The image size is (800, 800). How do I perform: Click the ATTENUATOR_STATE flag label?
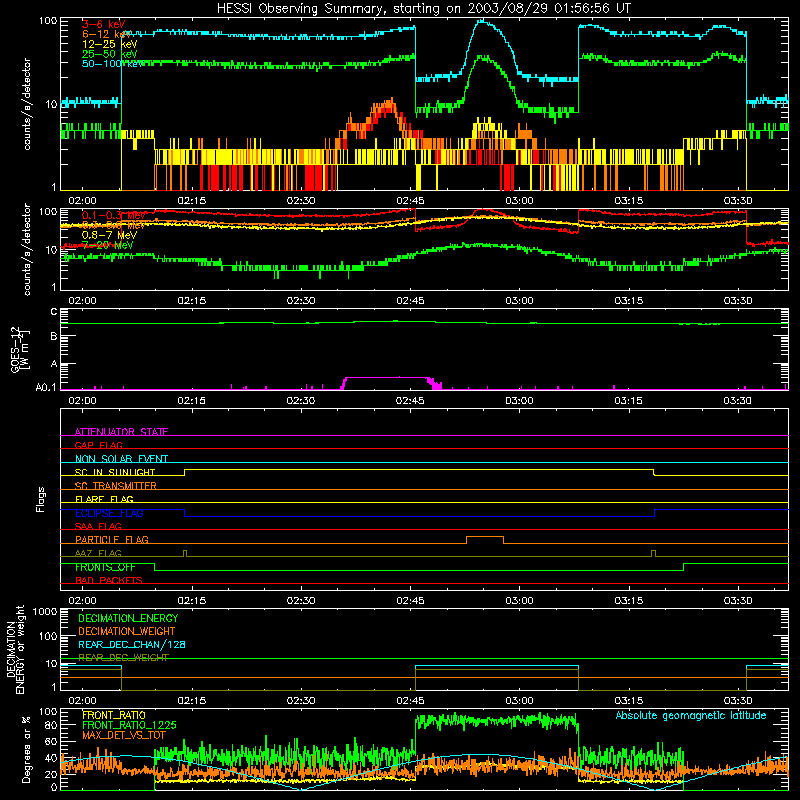pos(121,432)
